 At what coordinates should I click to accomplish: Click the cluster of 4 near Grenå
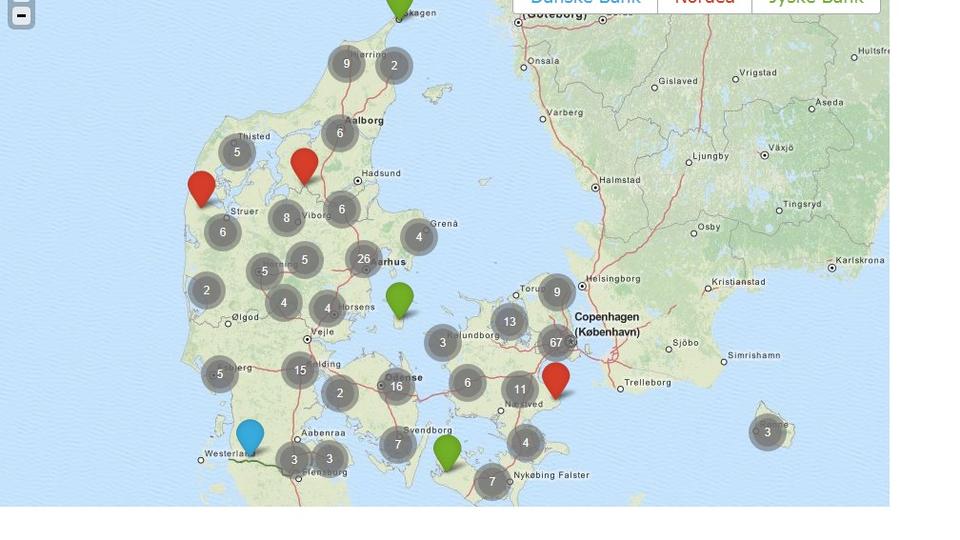(419, 237)
